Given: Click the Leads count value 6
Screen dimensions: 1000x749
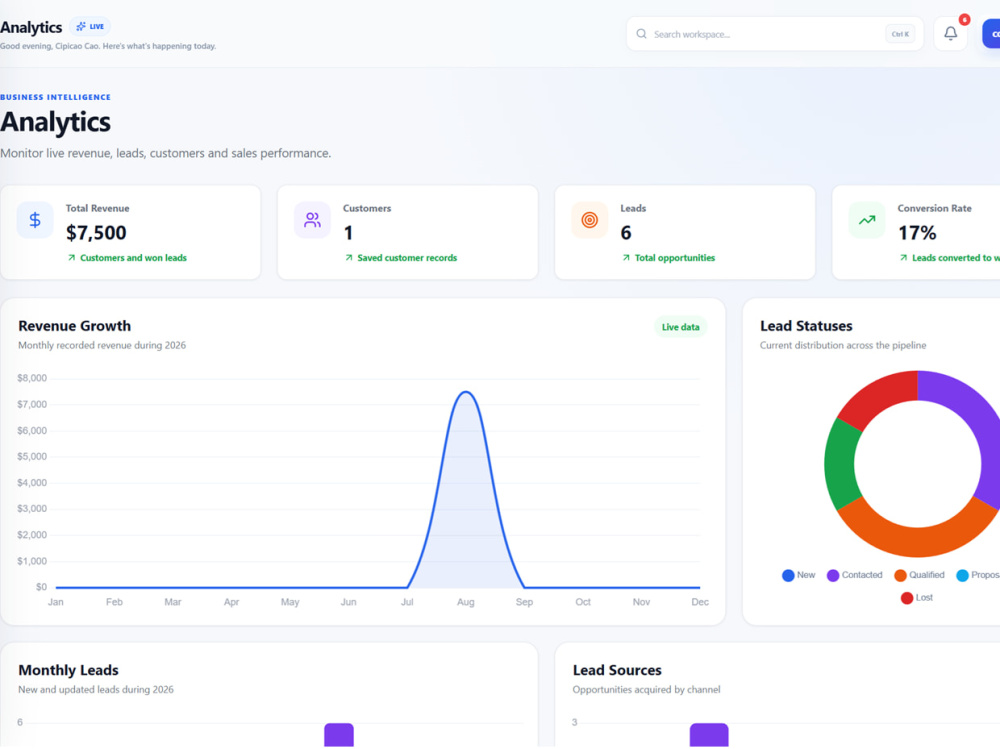Looking at the screenshot, I should pyautogui.click(x=626, y=233).
